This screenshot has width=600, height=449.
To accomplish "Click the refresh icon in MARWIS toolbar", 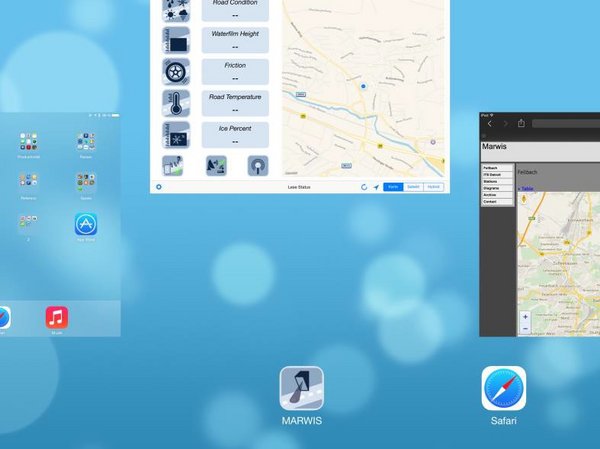I will 365,187.
